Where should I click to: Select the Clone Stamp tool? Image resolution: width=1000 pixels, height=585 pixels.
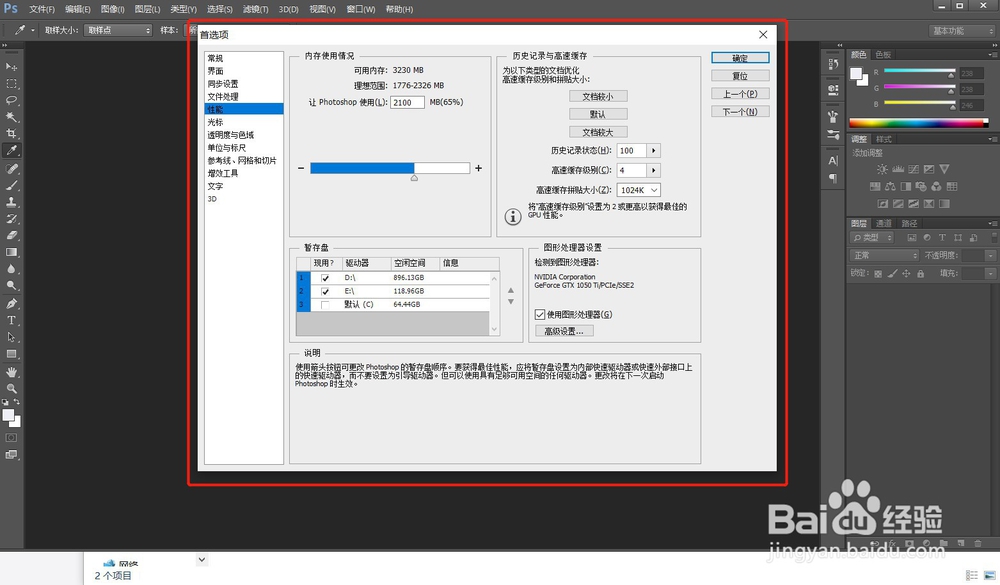click(11, 202)
